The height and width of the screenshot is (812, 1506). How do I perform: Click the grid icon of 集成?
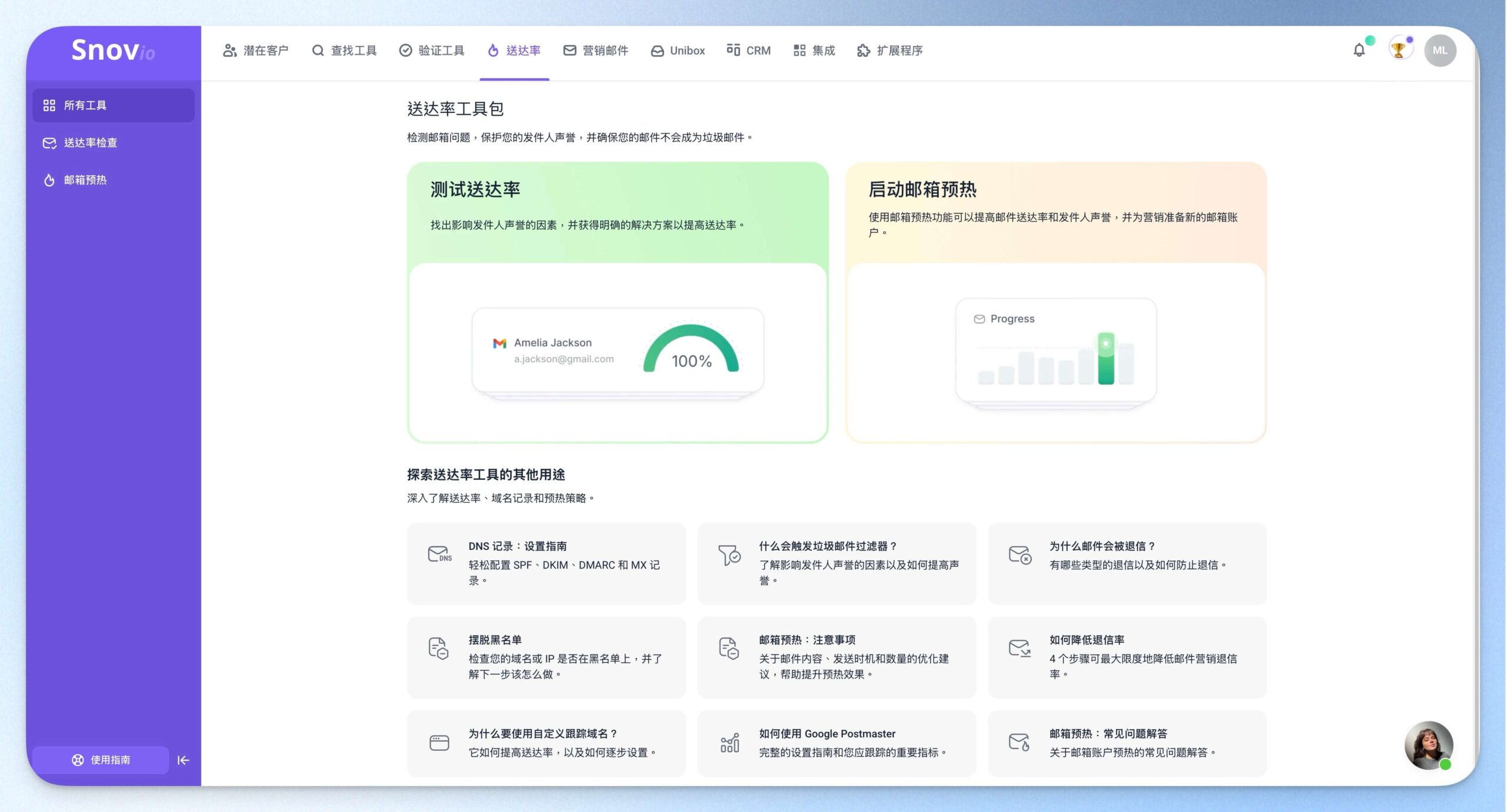pos(799,51)
